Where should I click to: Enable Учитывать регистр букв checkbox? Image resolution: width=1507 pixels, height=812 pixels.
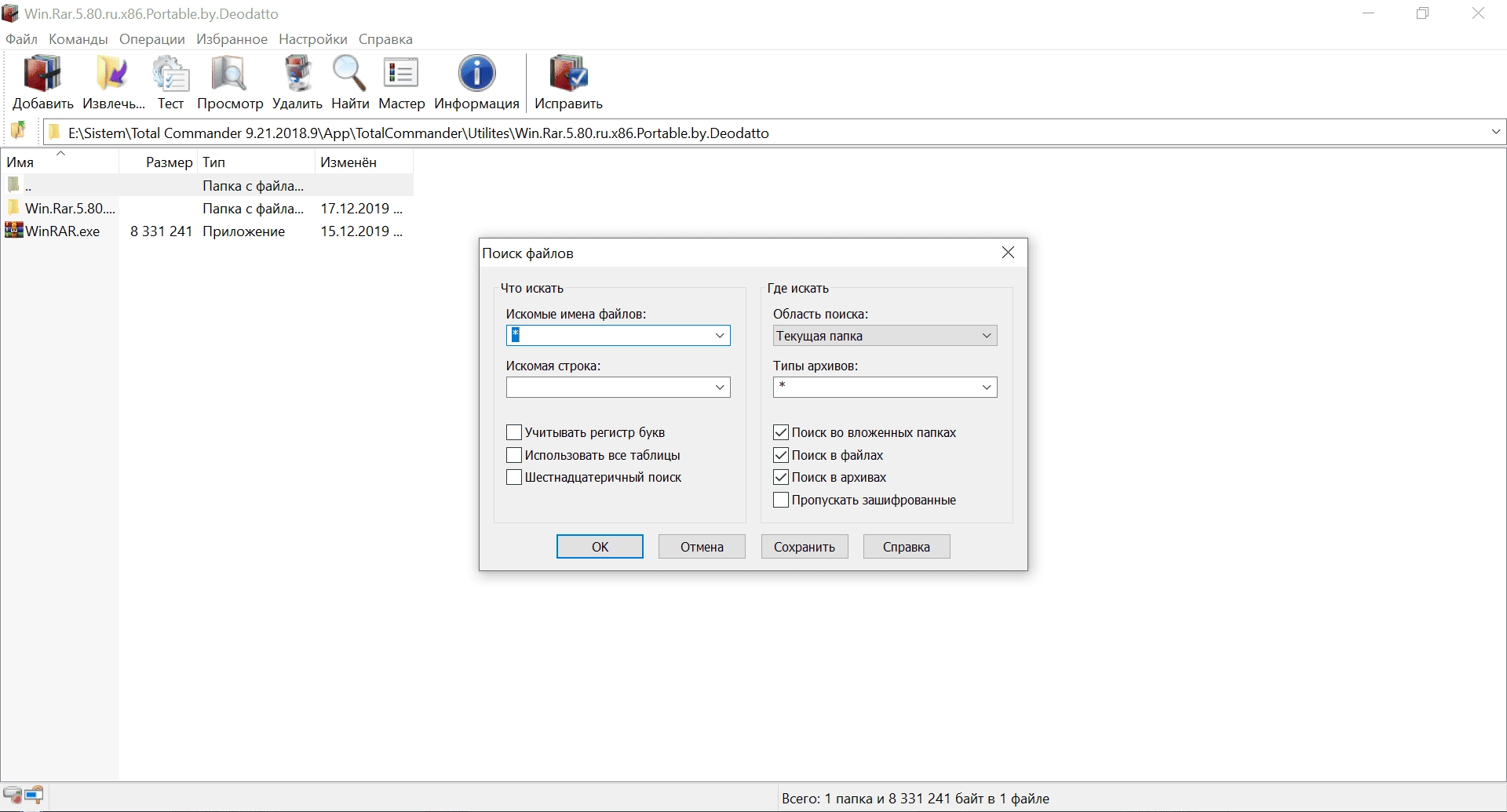[x=514, y=432]
